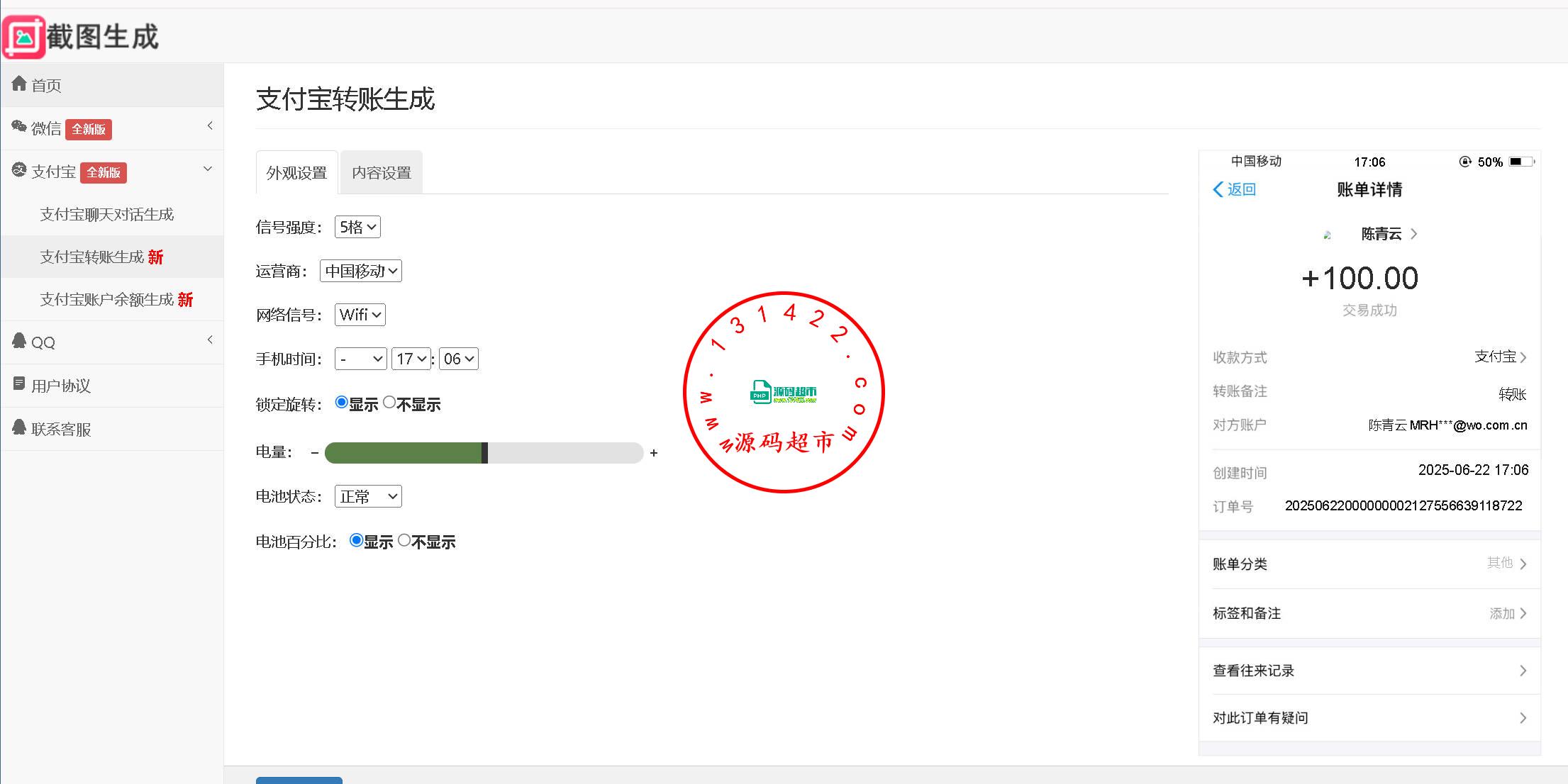The height and width of the screenshot is (784, 1568).
Task: Select 显示 for 电池百分比
Action: tap(356, 540)
